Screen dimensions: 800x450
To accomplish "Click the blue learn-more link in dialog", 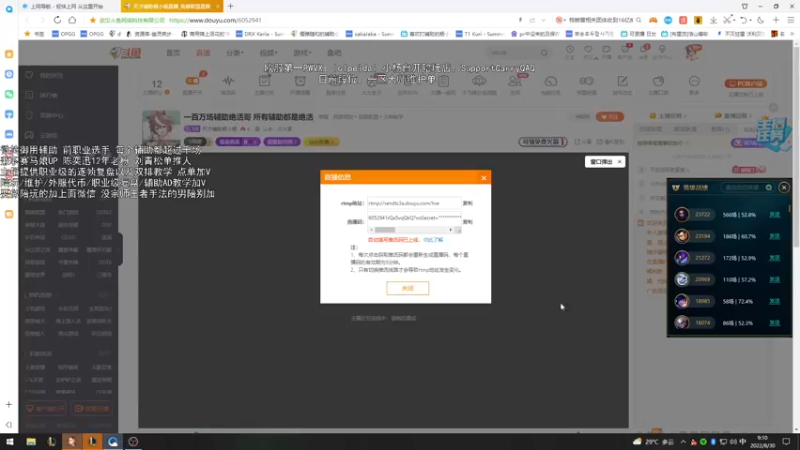I will [x=433, y=240].
